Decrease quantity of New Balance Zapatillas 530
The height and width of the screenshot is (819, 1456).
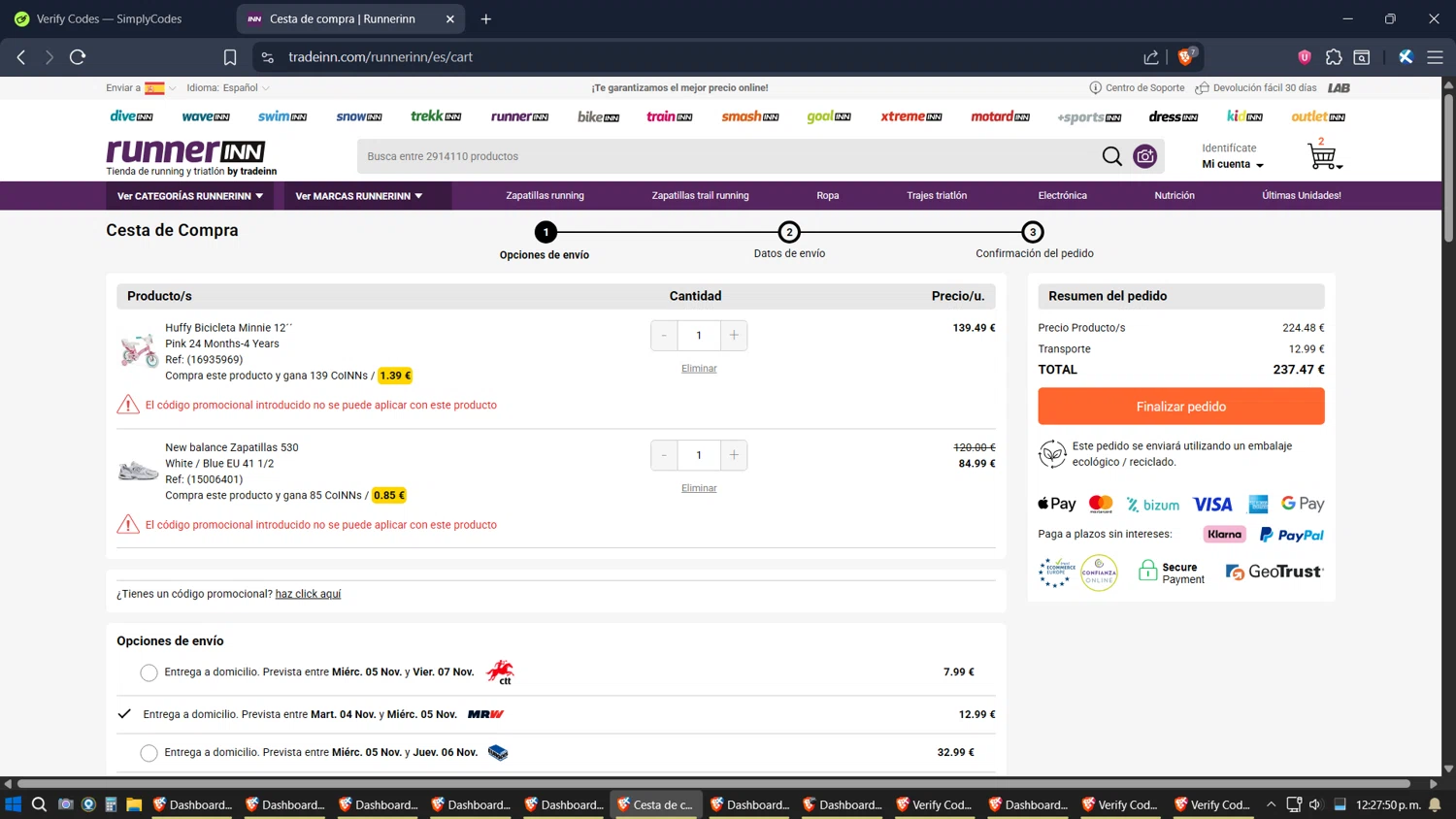664,455
